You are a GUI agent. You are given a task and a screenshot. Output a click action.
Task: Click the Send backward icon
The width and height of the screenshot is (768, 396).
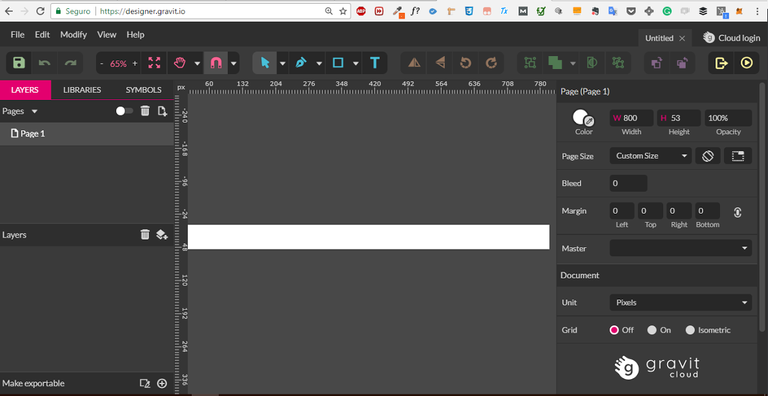point(682,63)
